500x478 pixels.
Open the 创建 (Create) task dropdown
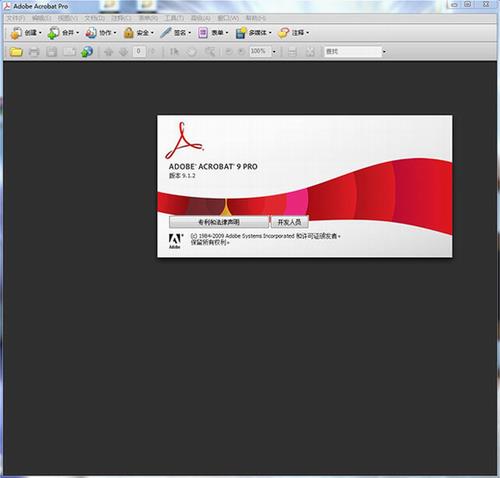tap(26, 33)
